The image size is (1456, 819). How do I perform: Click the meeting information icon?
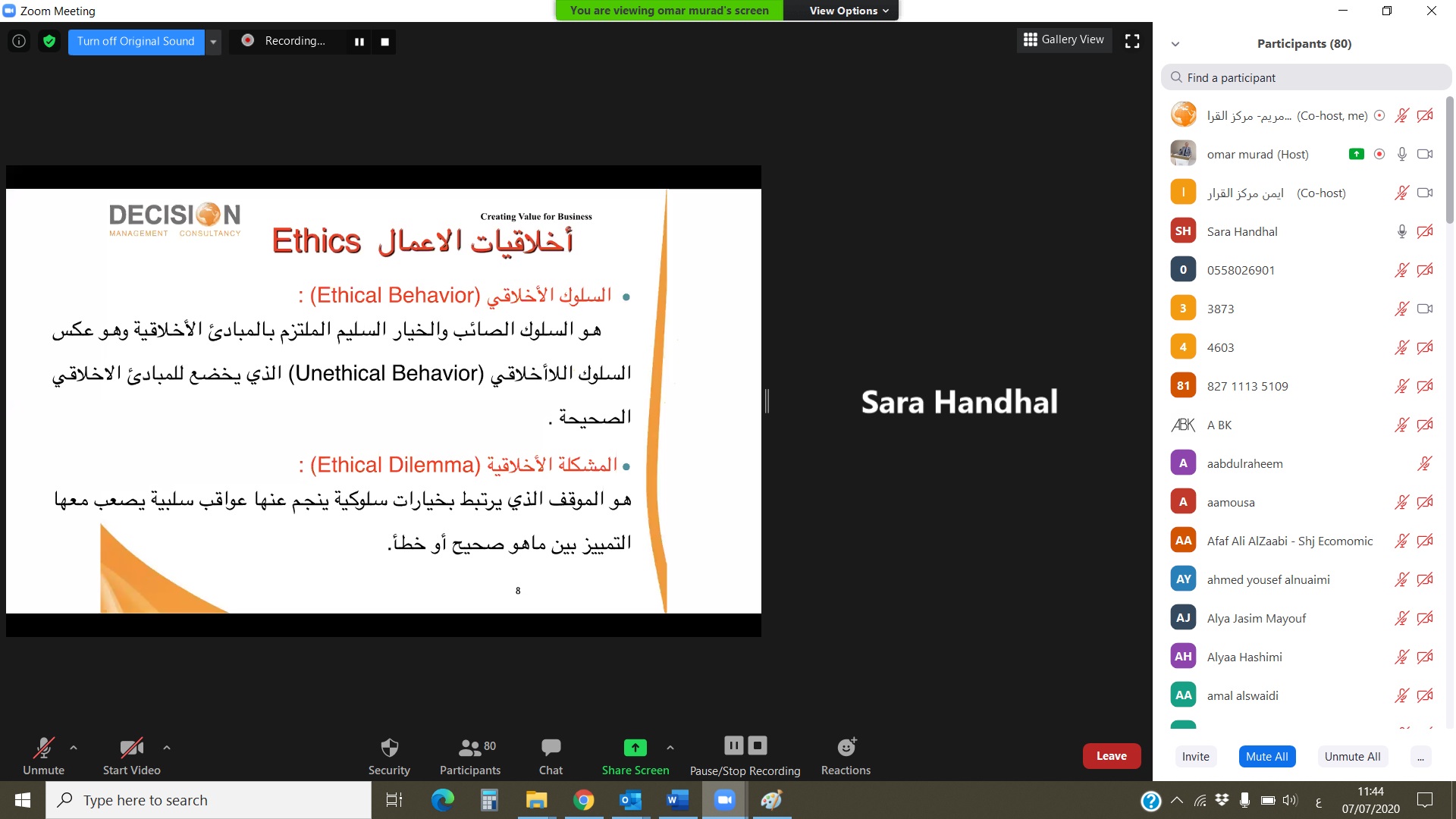19,41
